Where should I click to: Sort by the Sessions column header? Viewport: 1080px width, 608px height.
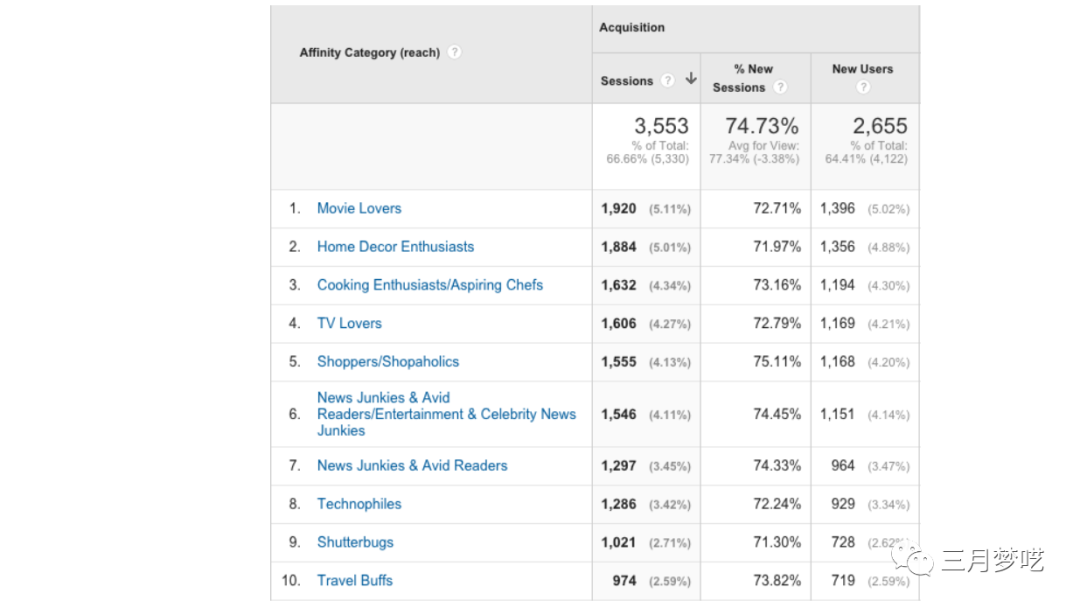click(627, 81)
